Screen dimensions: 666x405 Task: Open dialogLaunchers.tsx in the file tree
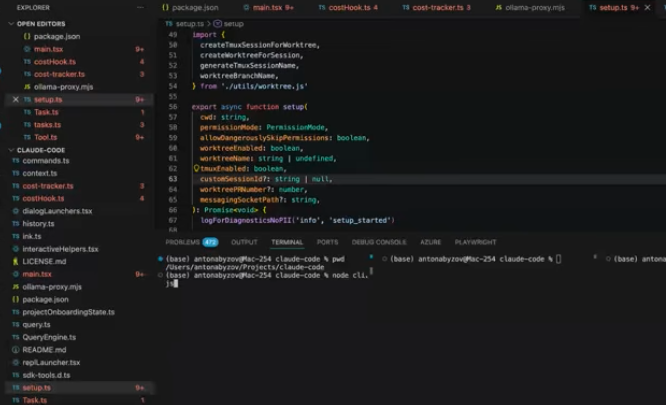pos(57,211)
